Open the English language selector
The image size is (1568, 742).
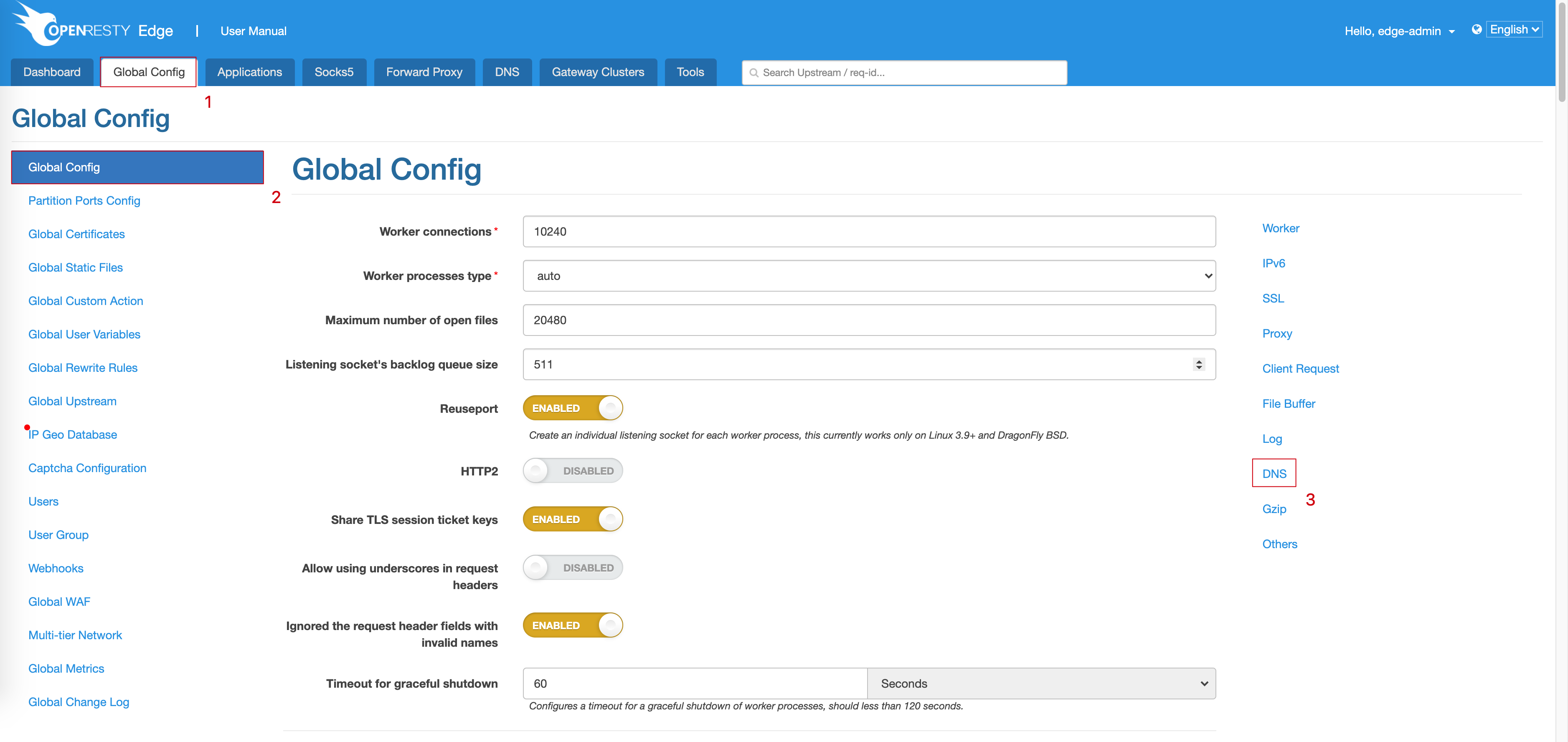(x=1514, y=29)
